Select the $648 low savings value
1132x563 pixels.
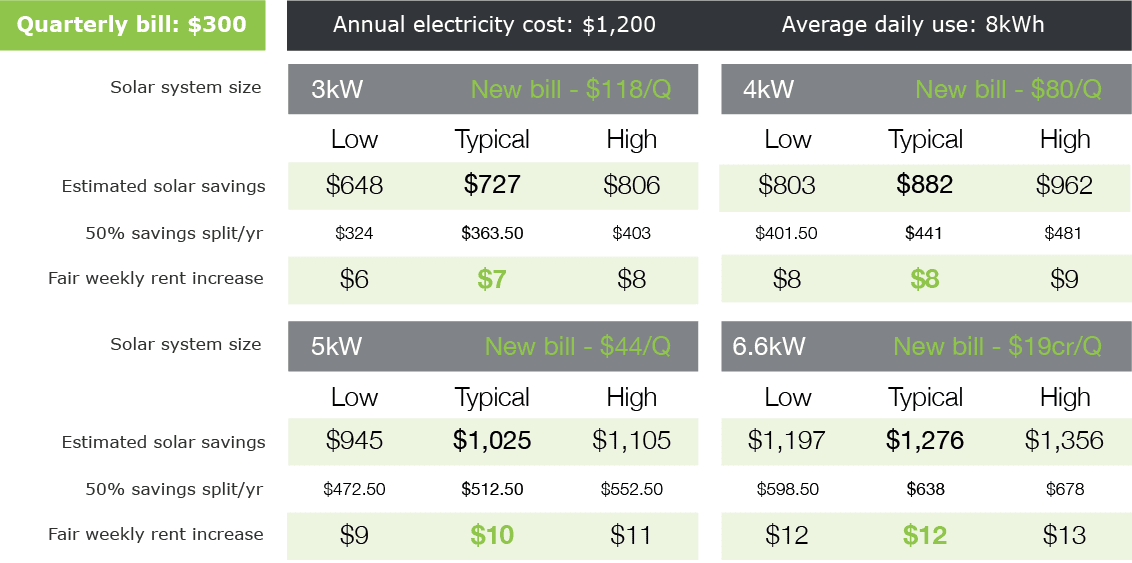(x=354, y=185)
